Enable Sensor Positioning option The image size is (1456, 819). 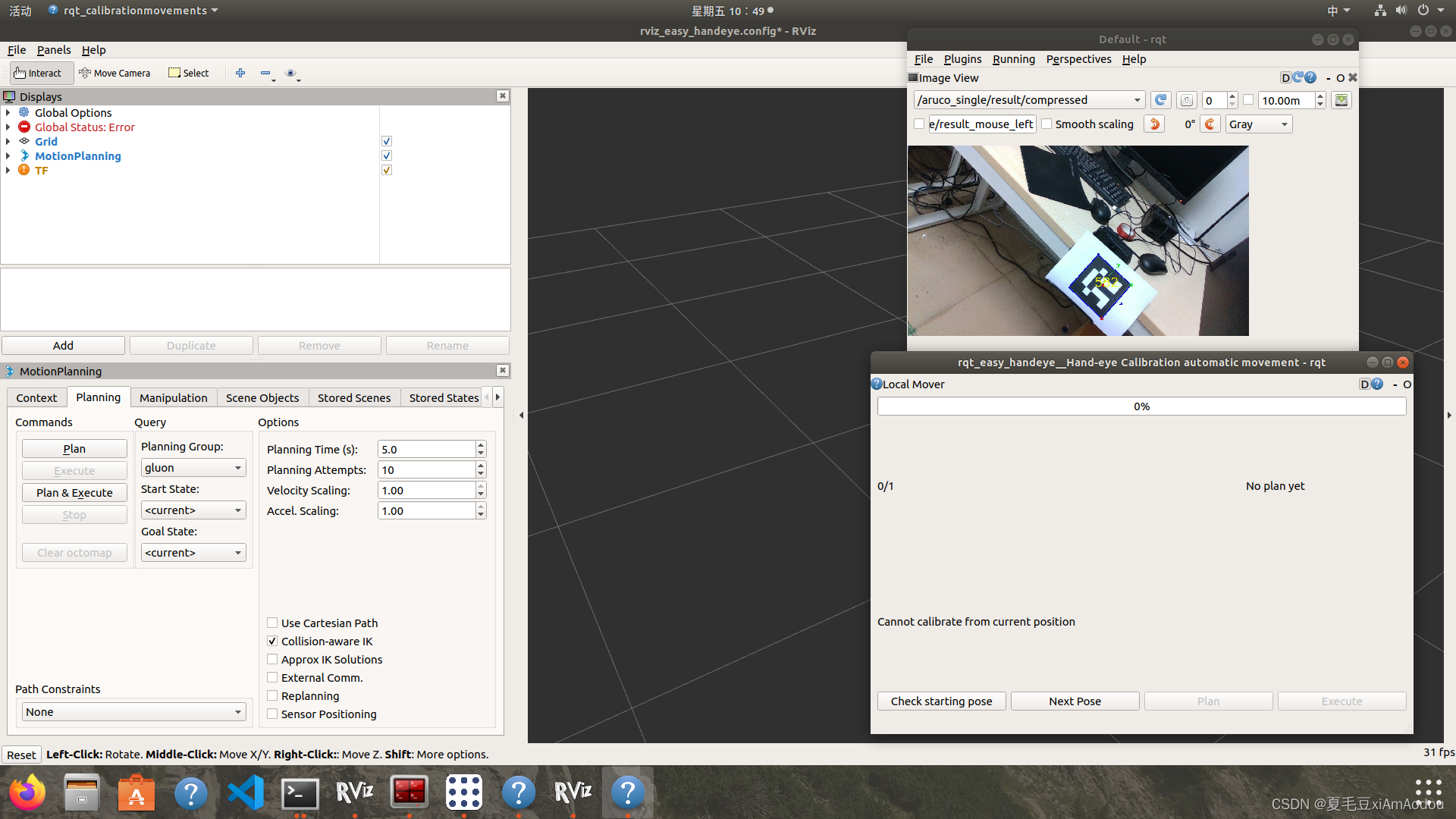point(272,714)
